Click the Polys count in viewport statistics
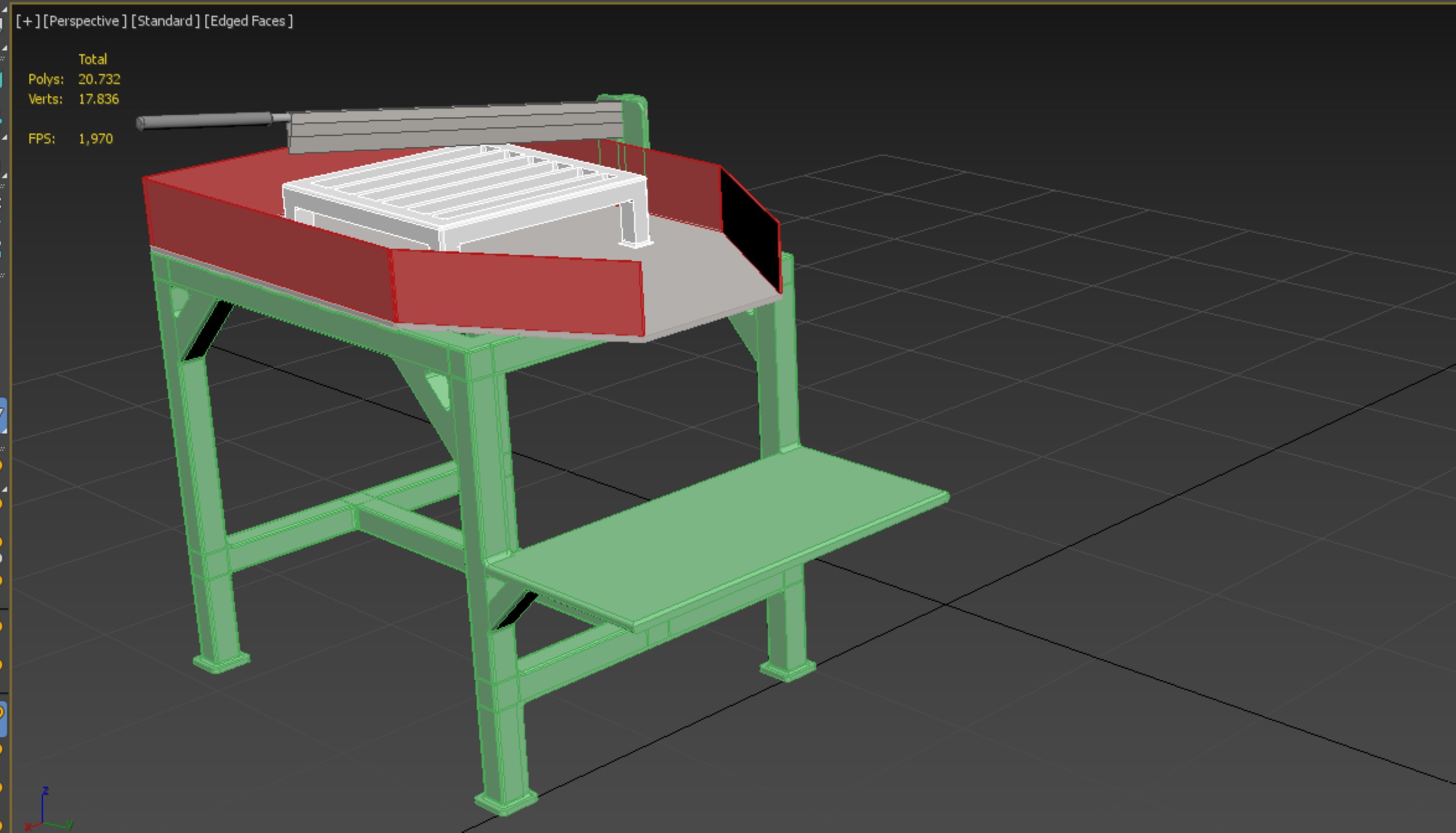The image size is (1456, 833). point(98,79)
